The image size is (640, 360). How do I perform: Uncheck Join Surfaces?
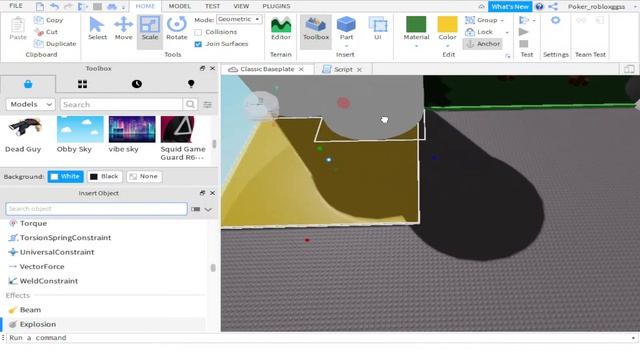(198, 44)
